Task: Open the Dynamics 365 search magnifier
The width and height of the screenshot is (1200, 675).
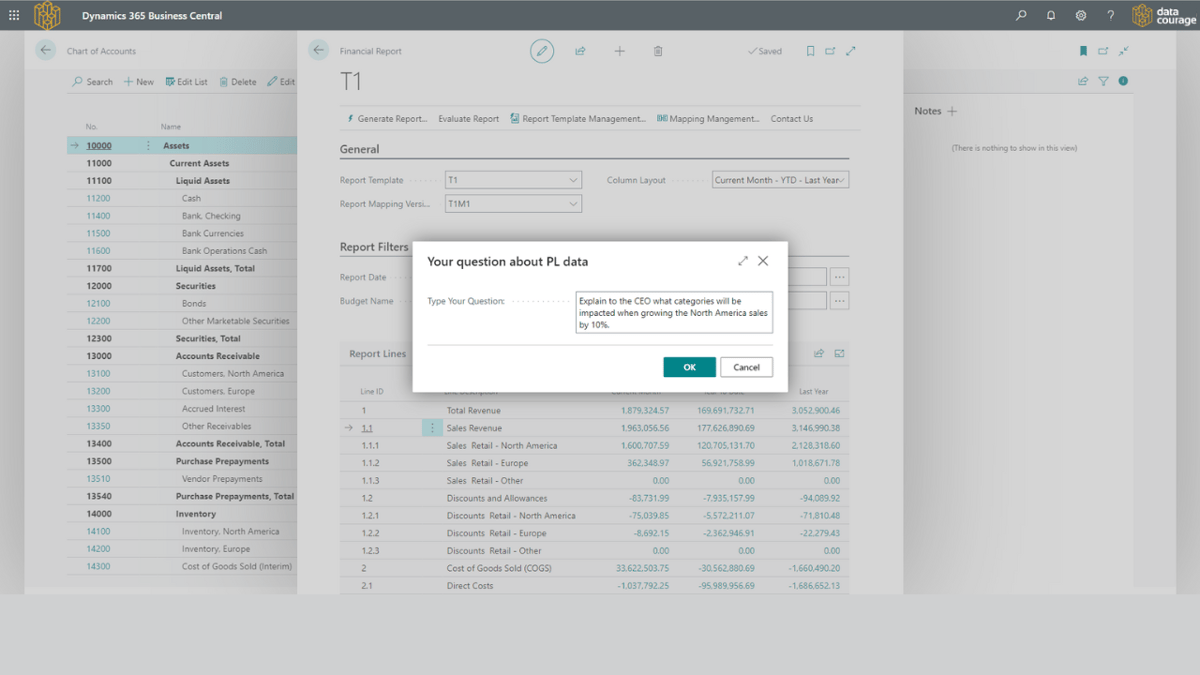Action: 1020,15
